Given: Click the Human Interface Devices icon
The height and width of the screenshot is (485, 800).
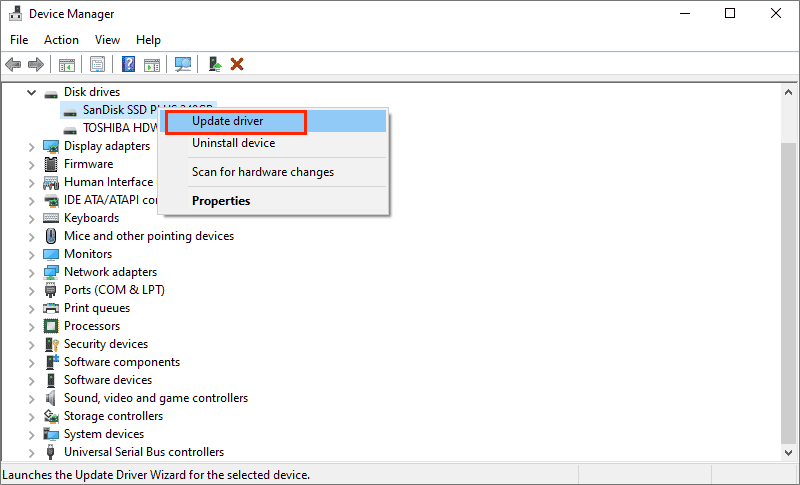Looking at the screenshot, I should 51,183.
